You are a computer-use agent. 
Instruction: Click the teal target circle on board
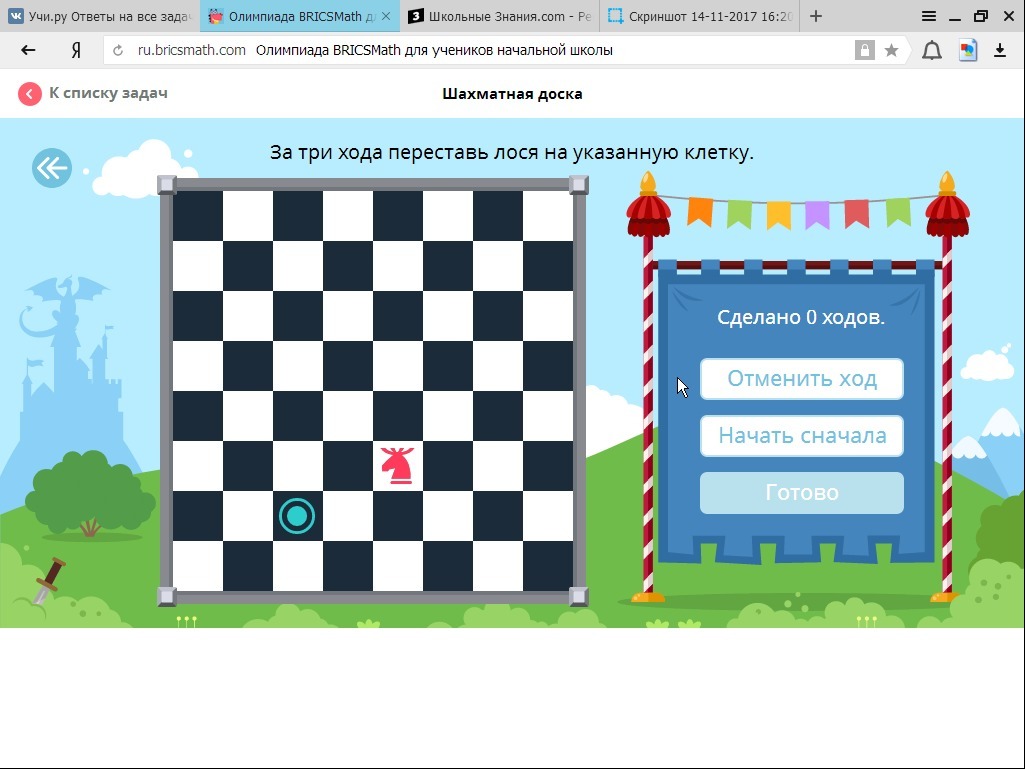coord(297,516)
